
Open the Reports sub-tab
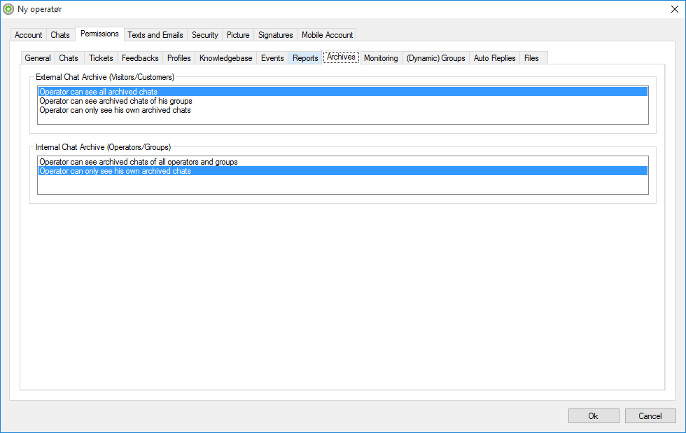(305, 58)
